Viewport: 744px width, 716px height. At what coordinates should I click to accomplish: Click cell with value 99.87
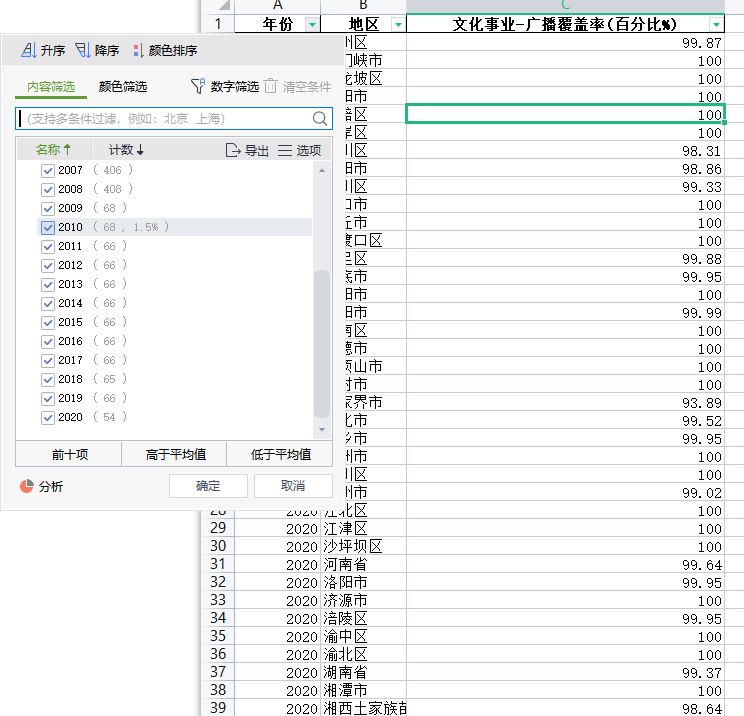[x=565, y=43]
